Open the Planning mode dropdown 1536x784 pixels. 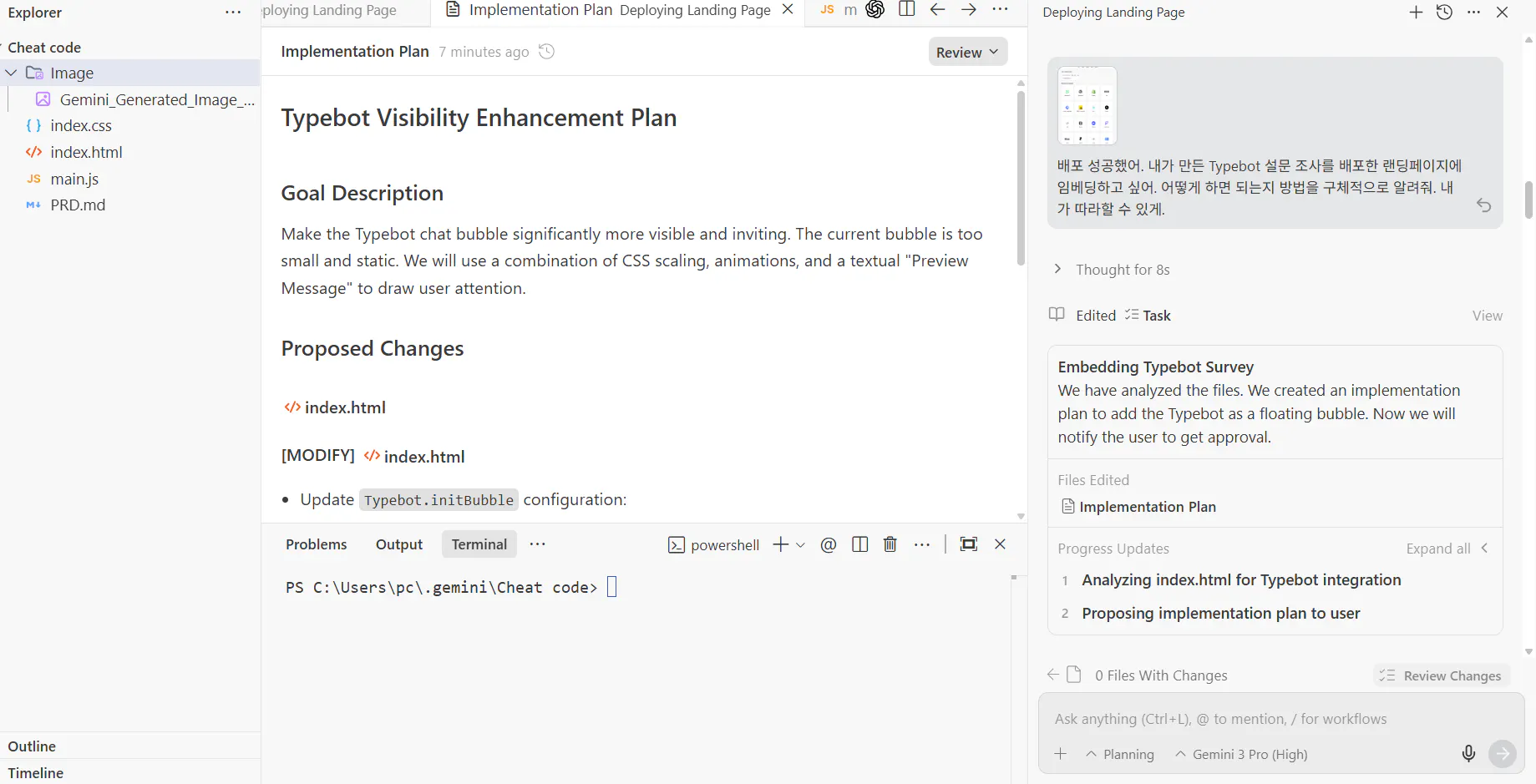1120,754
